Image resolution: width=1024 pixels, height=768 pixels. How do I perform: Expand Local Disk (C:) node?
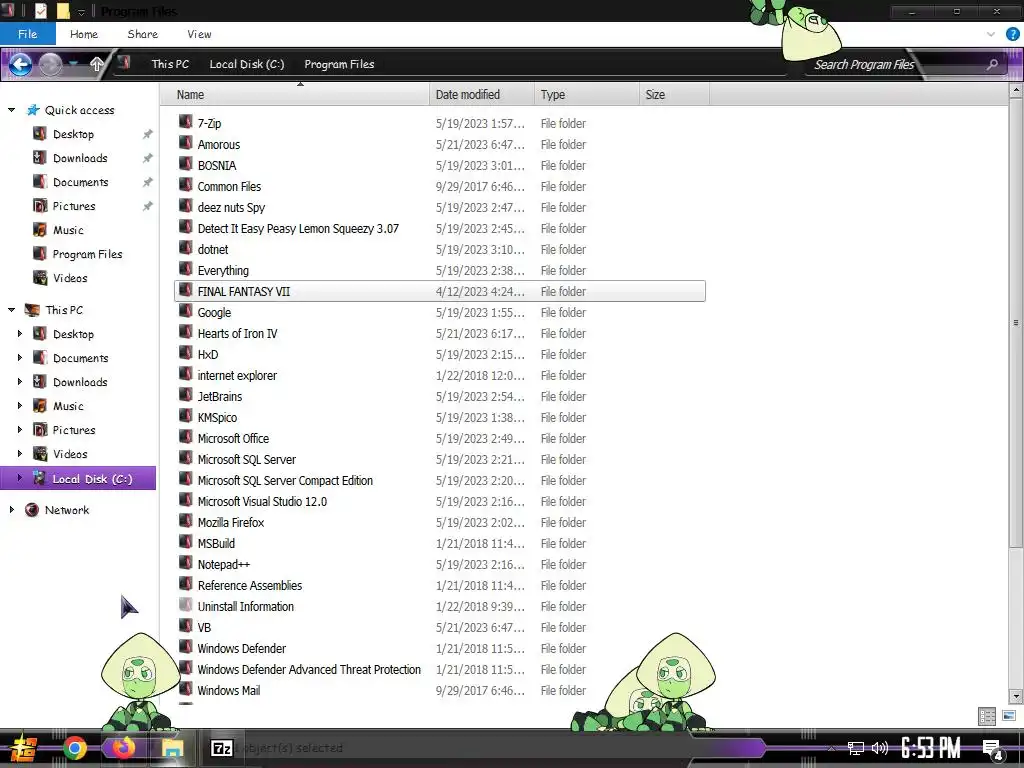20,478
